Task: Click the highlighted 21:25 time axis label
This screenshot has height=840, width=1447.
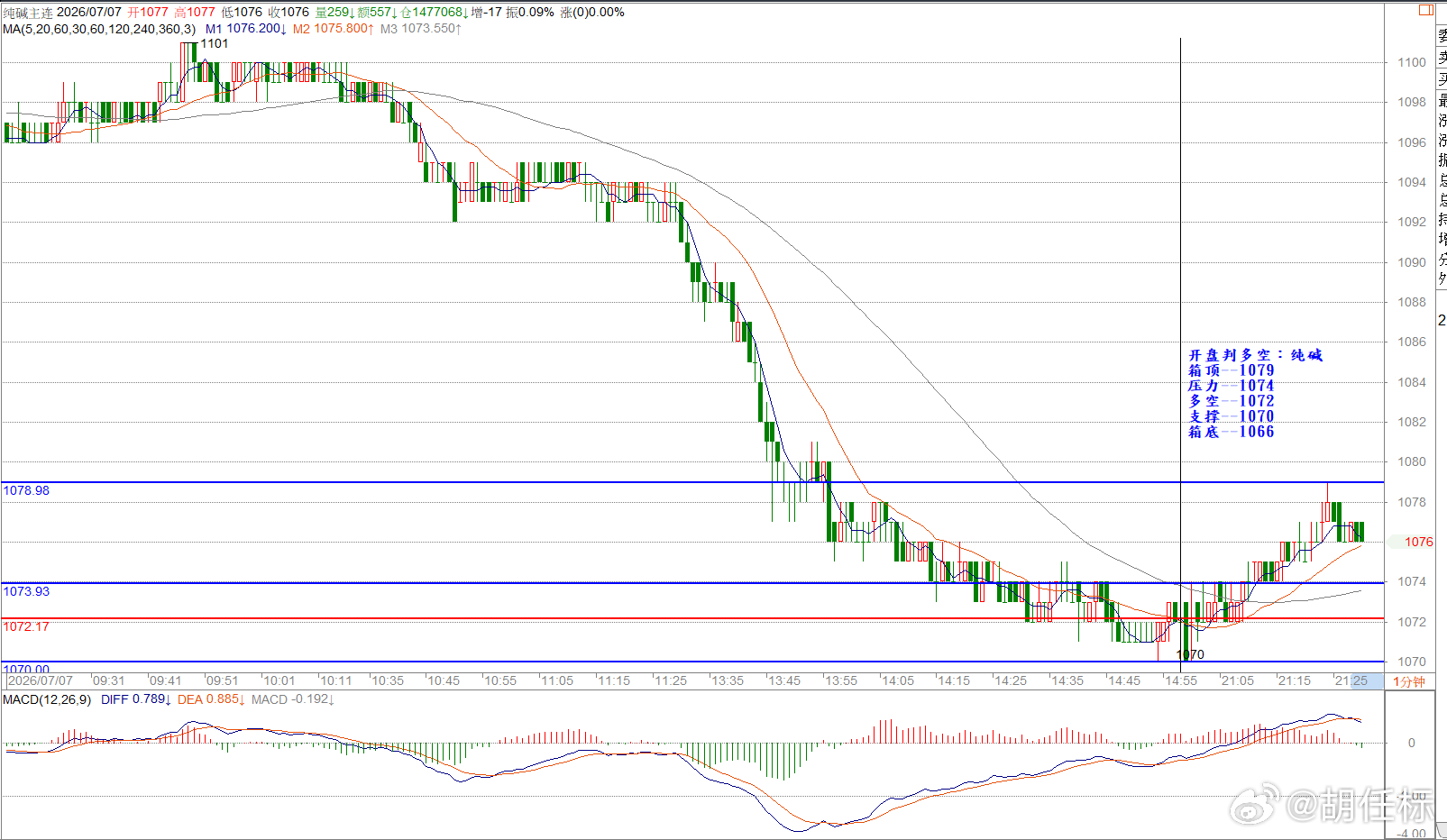Action: [x=1351, y=680]
